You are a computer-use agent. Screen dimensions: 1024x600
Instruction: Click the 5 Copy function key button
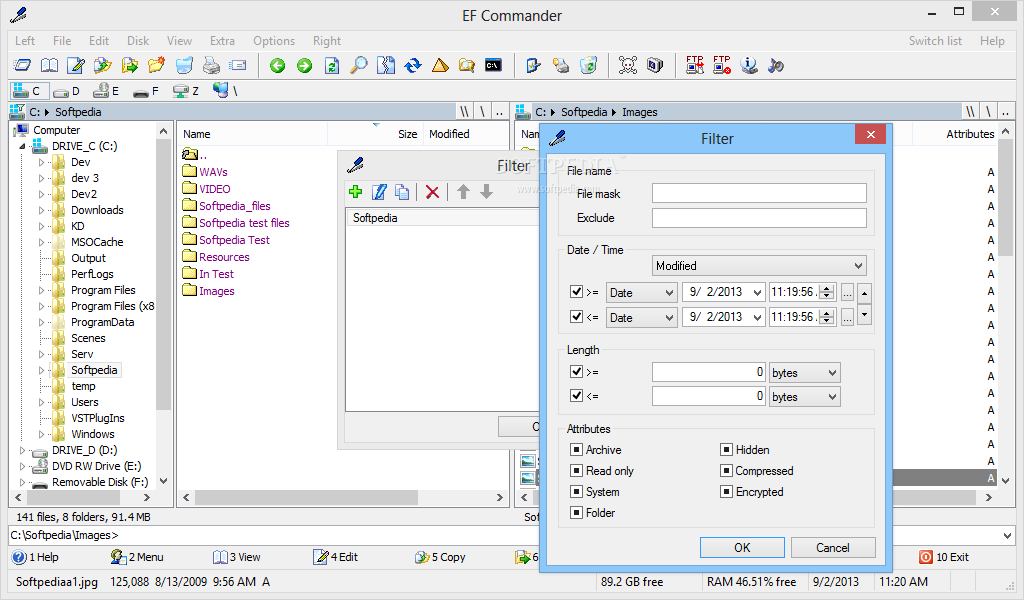pyautogui.click(x=440, y=557)
